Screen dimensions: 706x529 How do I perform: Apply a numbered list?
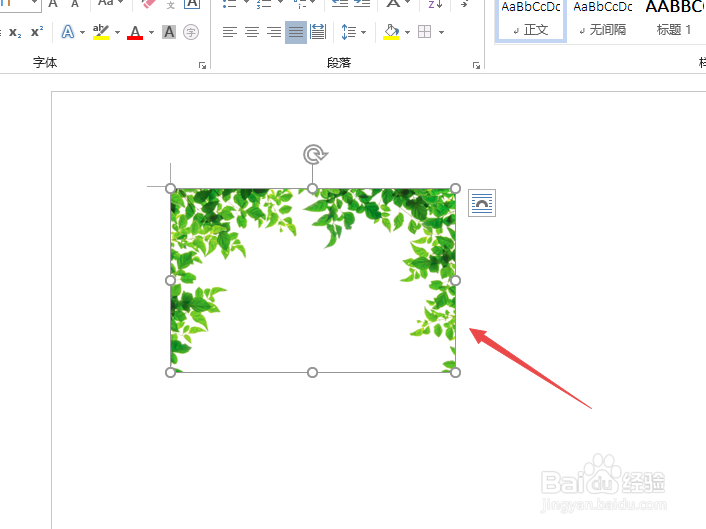point(264,4)
